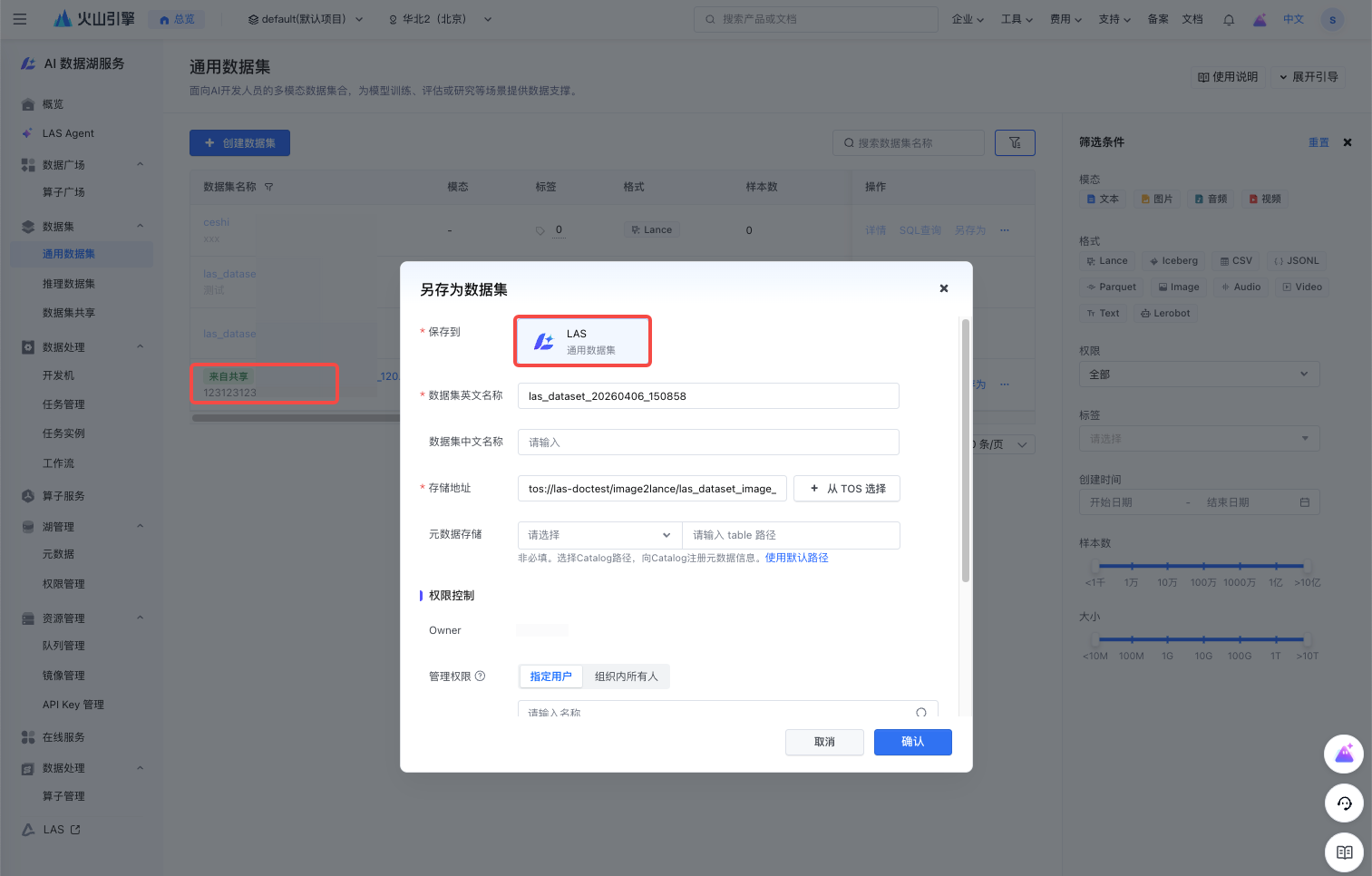Open the 元数据存储 请选择 dropdown

pos(599,535)
